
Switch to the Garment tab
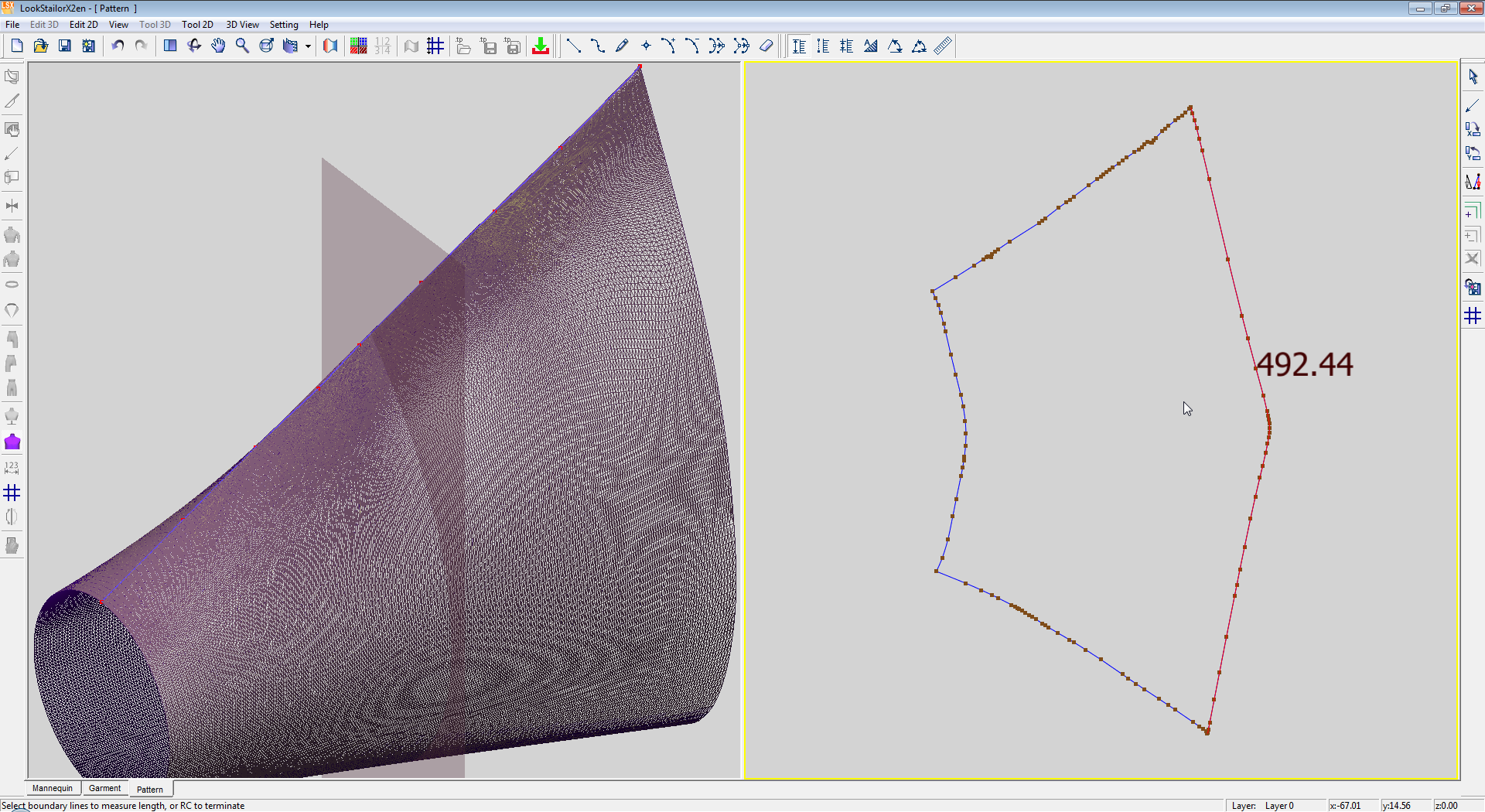click(x=104, y=788)
